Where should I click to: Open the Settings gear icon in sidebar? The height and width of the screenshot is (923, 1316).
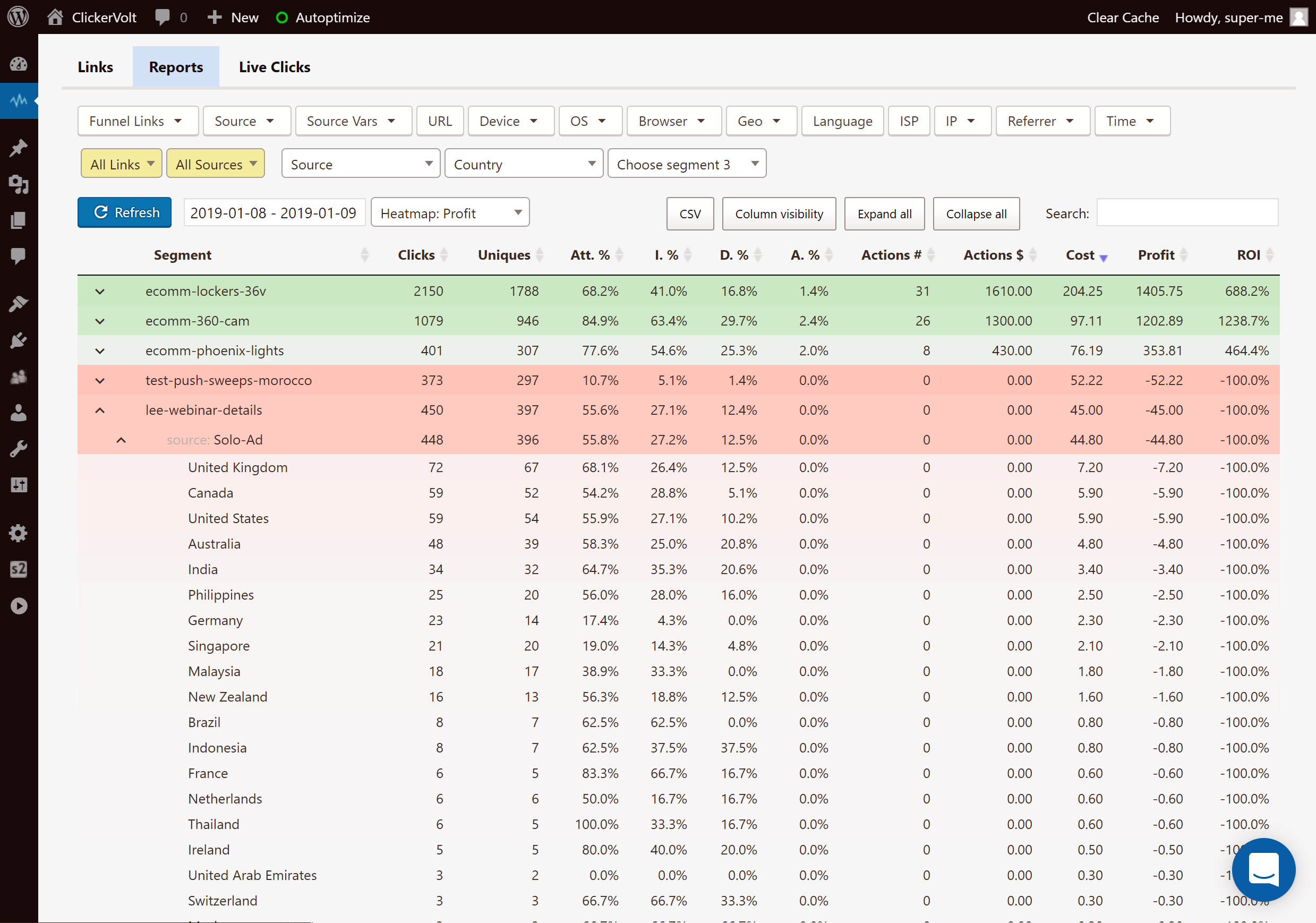point(19,533)
